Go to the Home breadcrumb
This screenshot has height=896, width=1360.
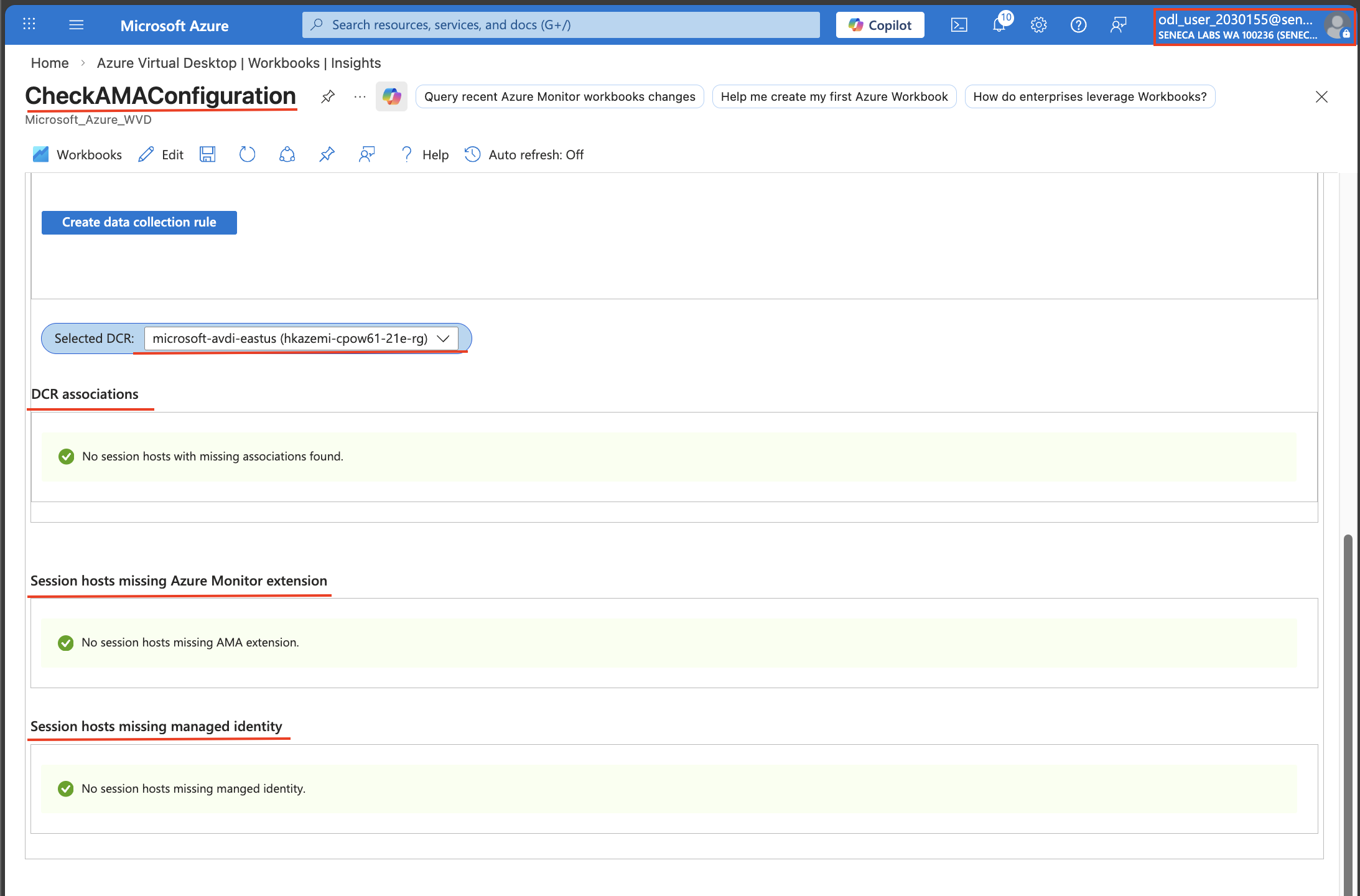[50, 63]
